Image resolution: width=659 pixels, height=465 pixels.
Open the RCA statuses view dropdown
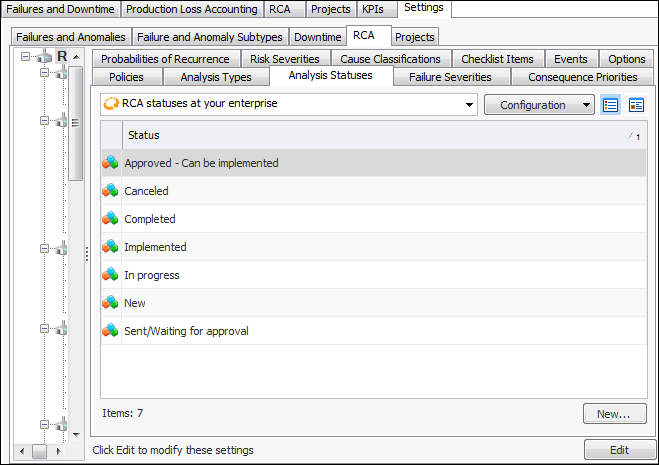pyautogui.click(x=469, y=105)
